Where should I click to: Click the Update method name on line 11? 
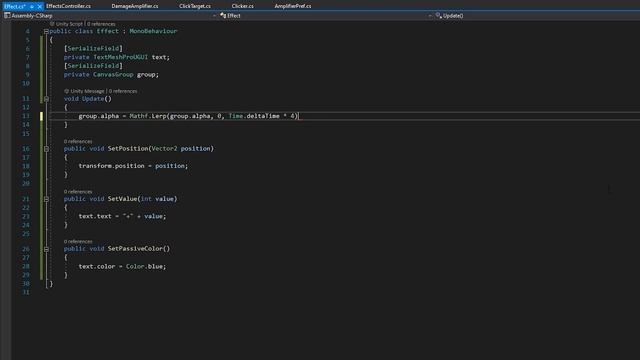coord(93,99)
